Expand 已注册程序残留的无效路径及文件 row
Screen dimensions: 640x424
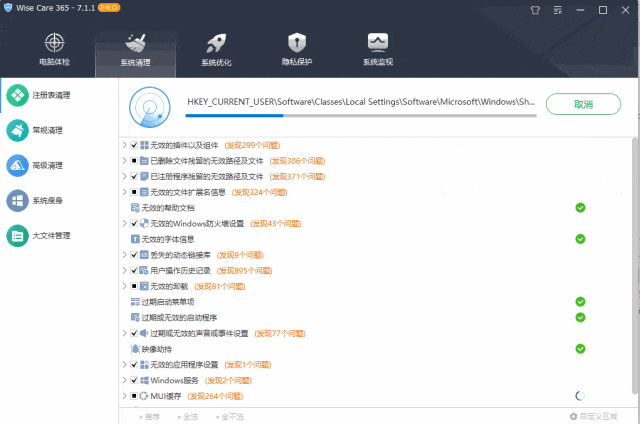[x=124, y=176]
